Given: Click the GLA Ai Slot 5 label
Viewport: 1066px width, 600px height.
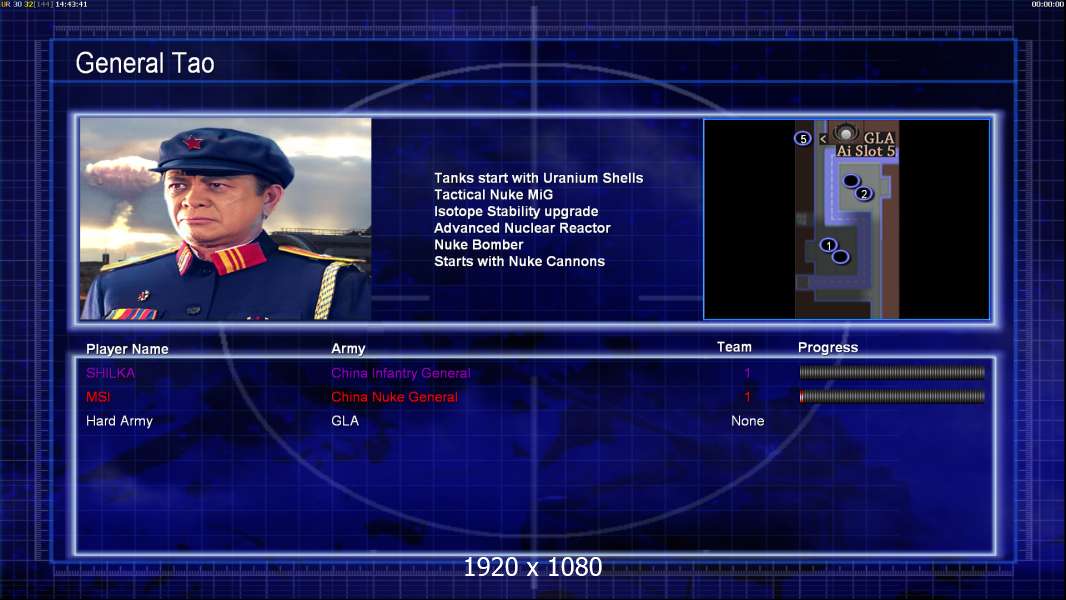Looking at the screenshot, I should coord(866,144).
